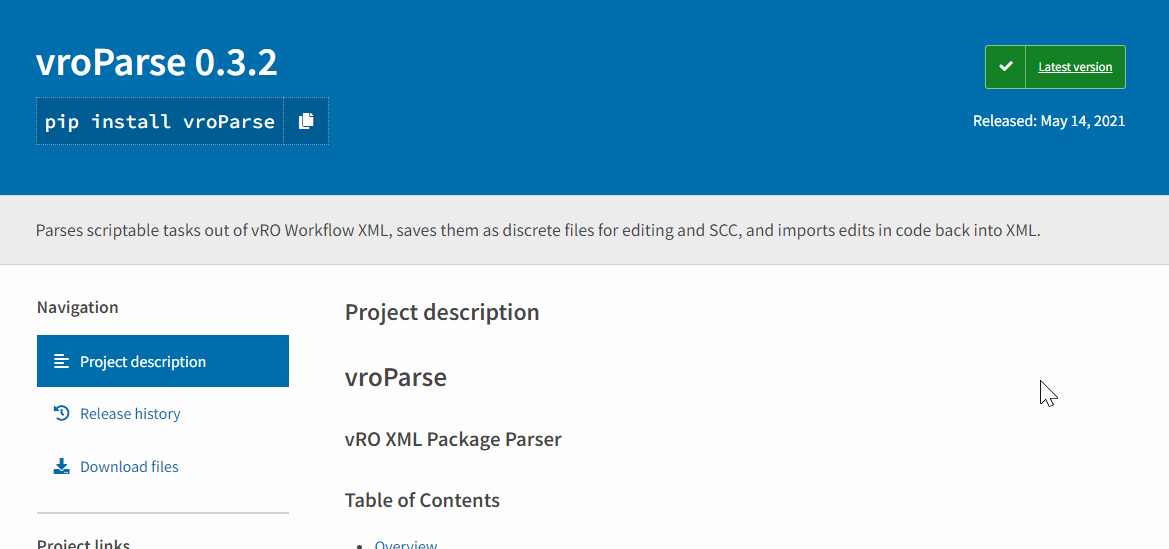Click the 'vRO XML Package Parser' subheading
The width and height of the screenshot is (1169, 549).
coord(453,439)
